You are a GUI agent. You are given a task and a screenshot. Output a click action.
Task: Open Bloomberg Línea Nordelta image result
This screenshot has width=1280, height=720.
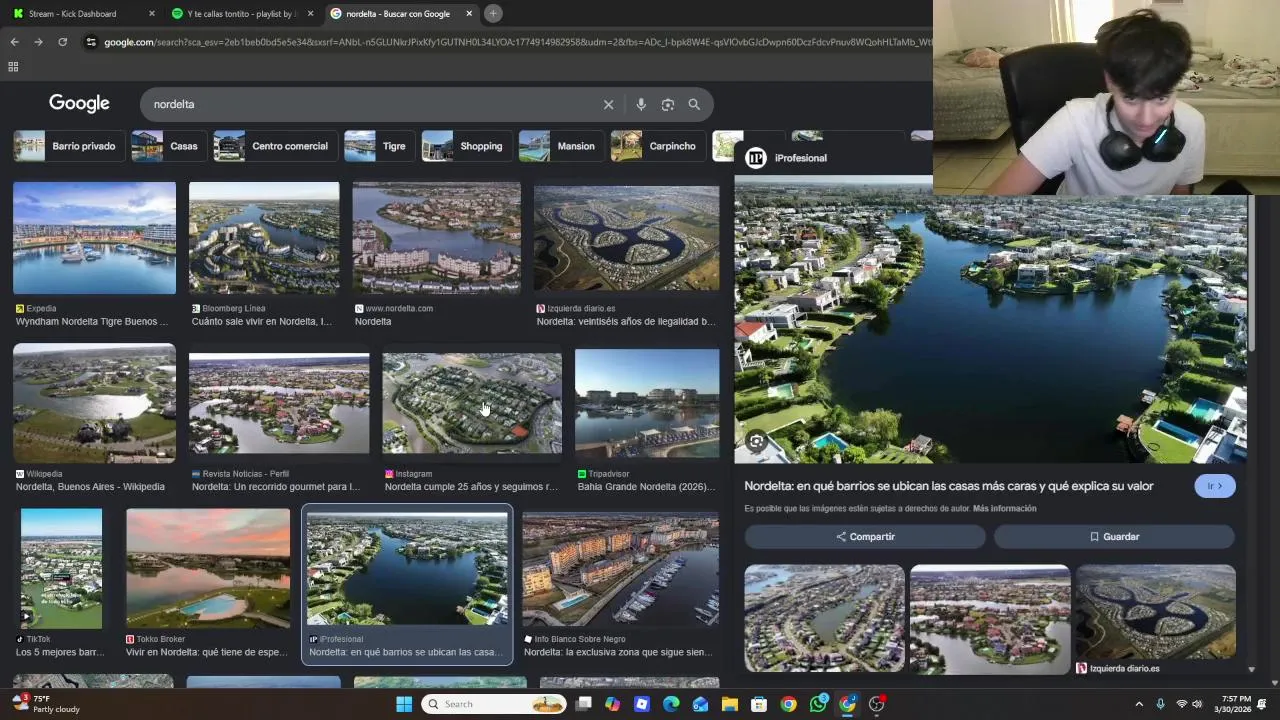click(x=264, y=238)
